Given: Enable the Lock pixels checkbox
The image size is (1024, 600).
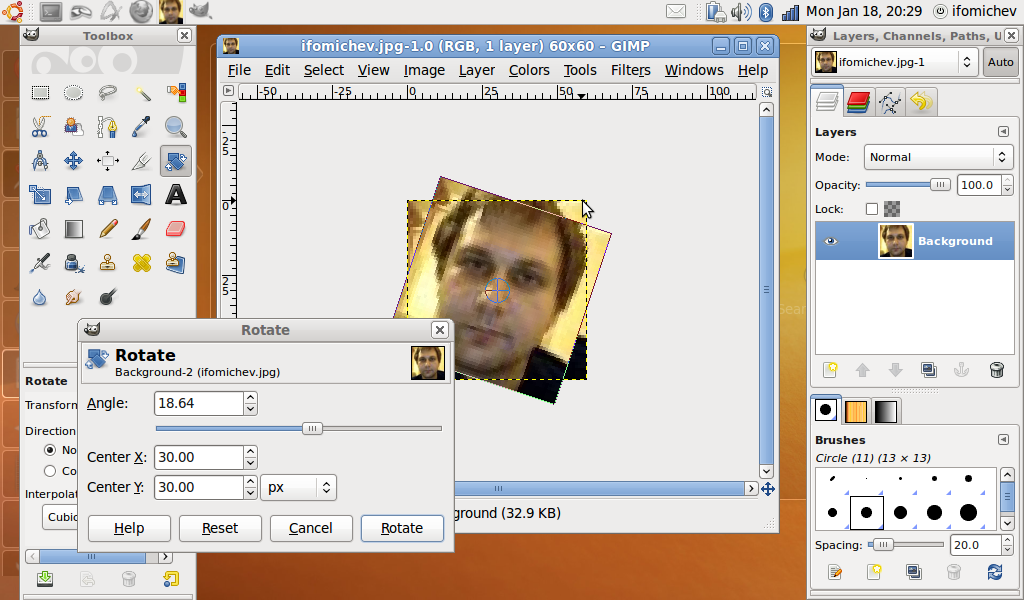Looking at the screenshot, I should [x=872, y=209].
